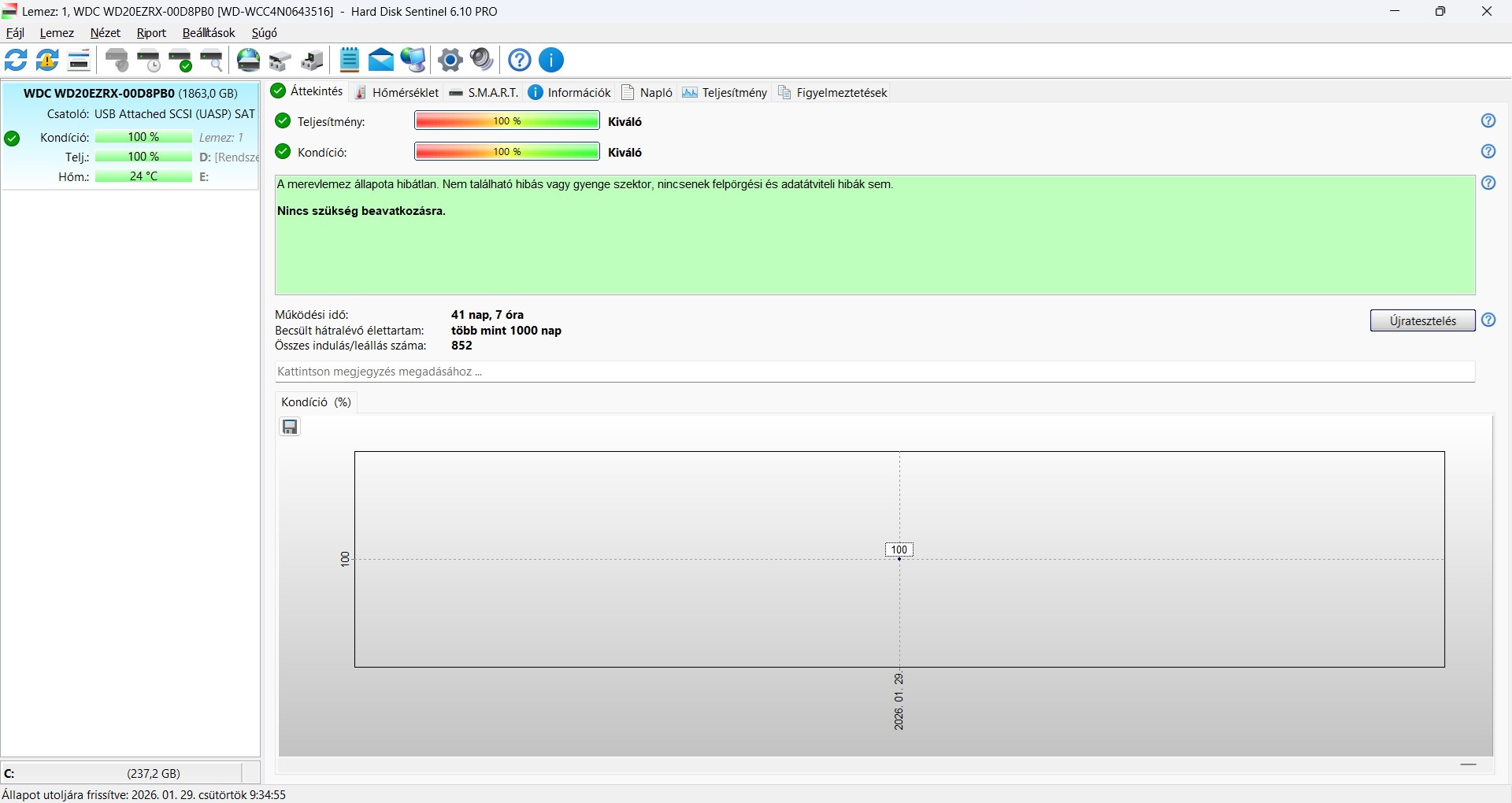Open the blue notepad report icon
Screen dimensions: 1512x803
[350, 60]
